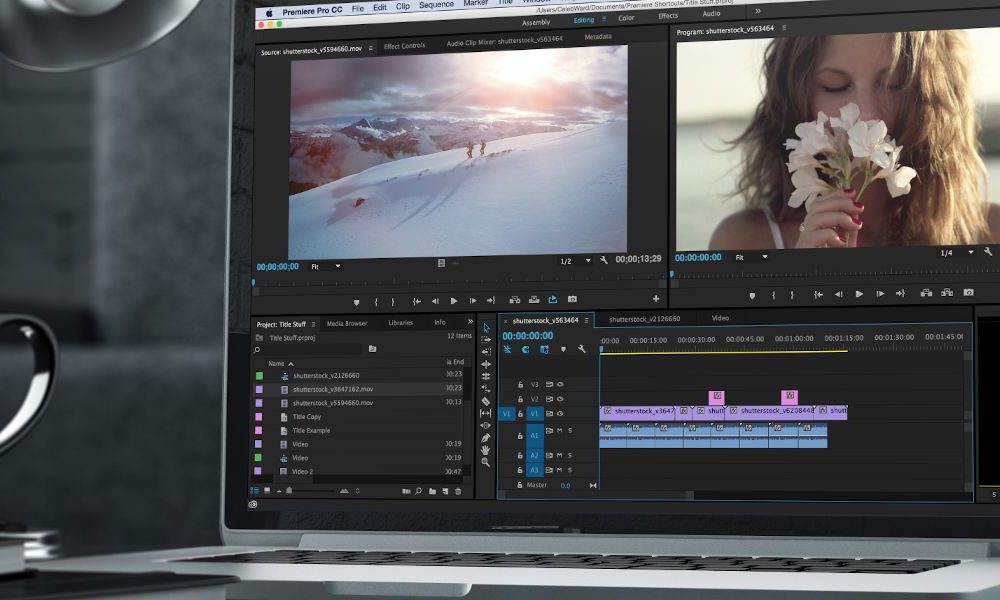Open the File menu
1000x600 pixels.
358,8
